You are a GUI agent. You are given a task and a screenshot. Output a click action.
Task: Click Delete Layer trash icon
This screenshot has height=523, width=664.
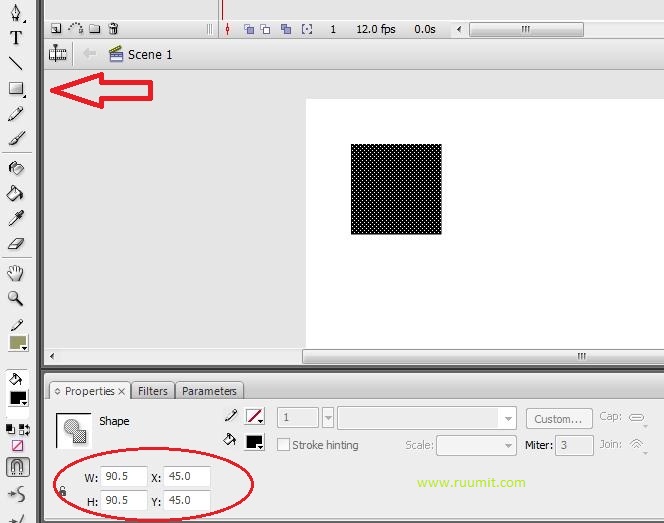pyautogui.click(x=113, y=29)
